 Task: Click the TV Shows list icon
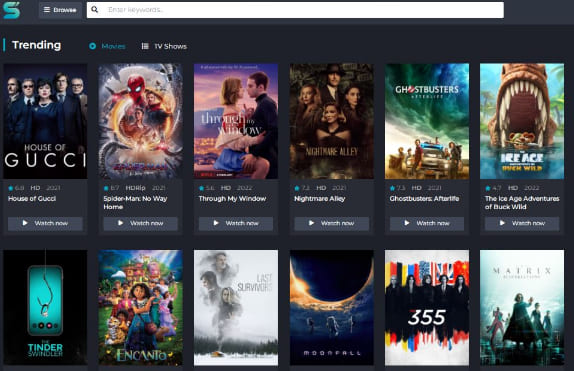click(145, 46)
